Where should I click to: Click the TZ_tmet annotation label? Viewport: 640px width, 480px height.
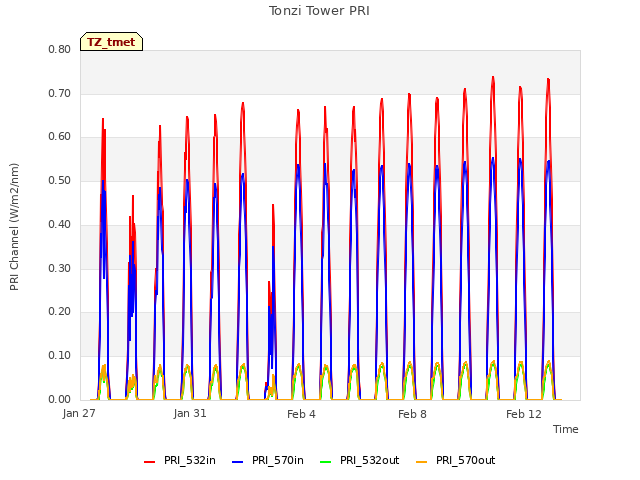point(111,42)
